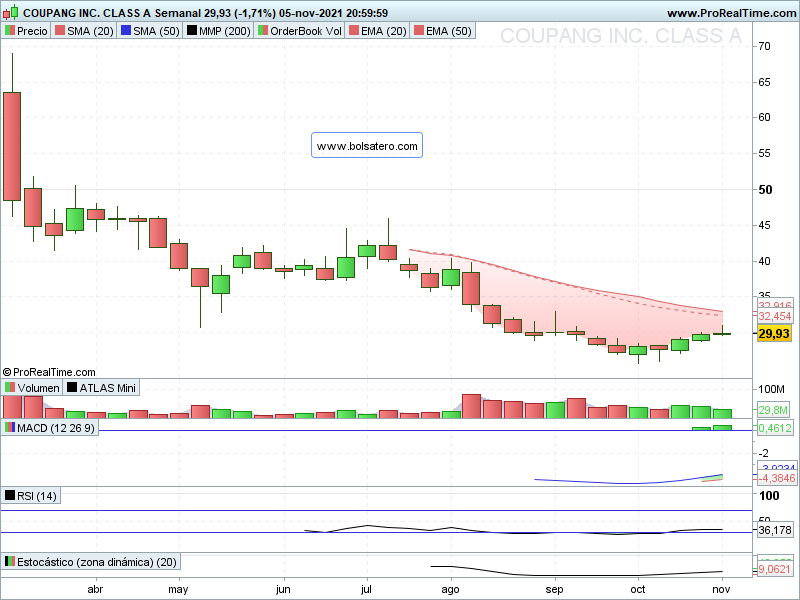
Task: Click the bold 50 price axis label
Action: coord(765,190)
